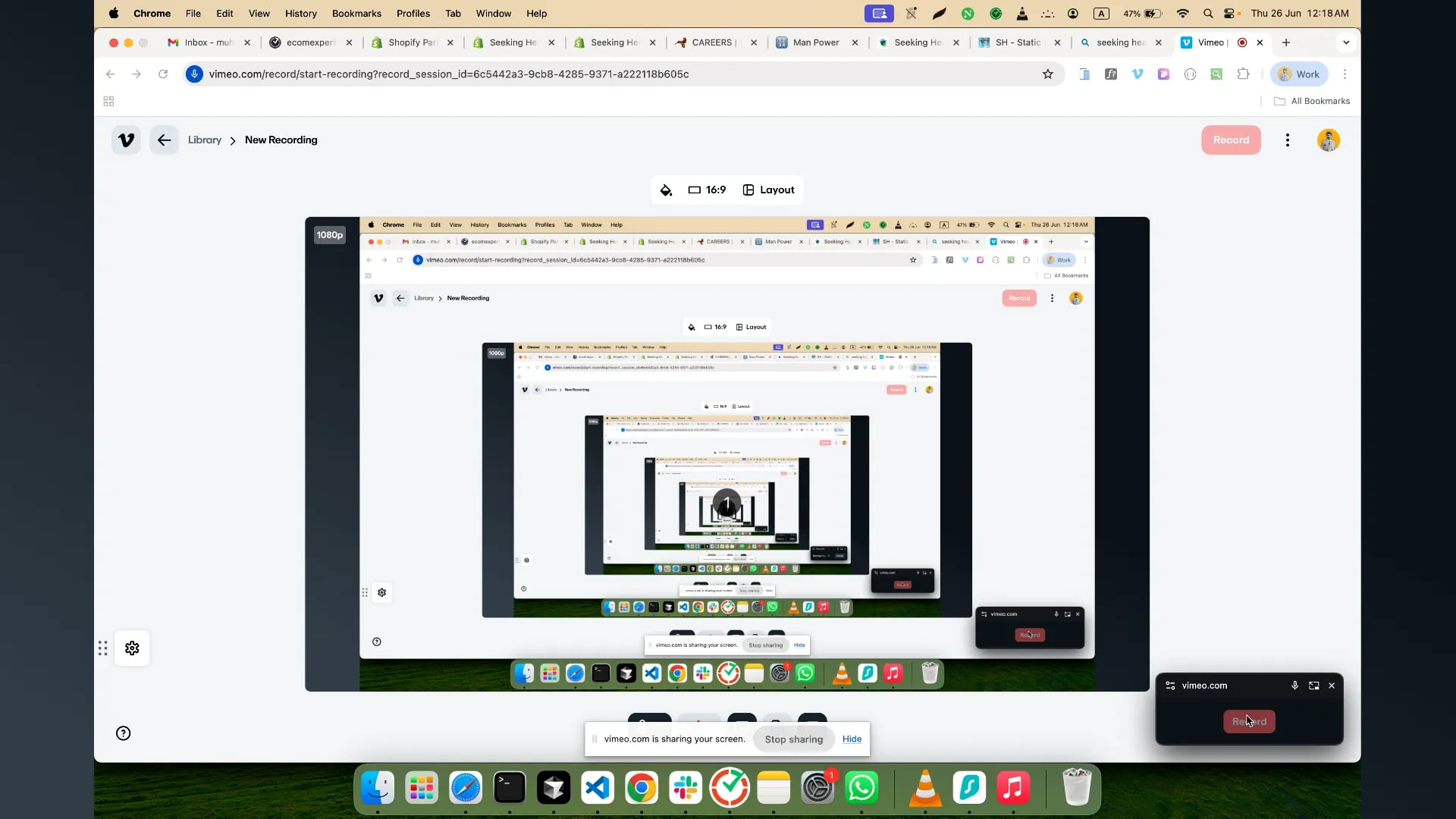The height and width of the screenshot is (819, 1456).
Task: Open the 16:9 aspect ratio selector
Action: click(x=707, y=190)
